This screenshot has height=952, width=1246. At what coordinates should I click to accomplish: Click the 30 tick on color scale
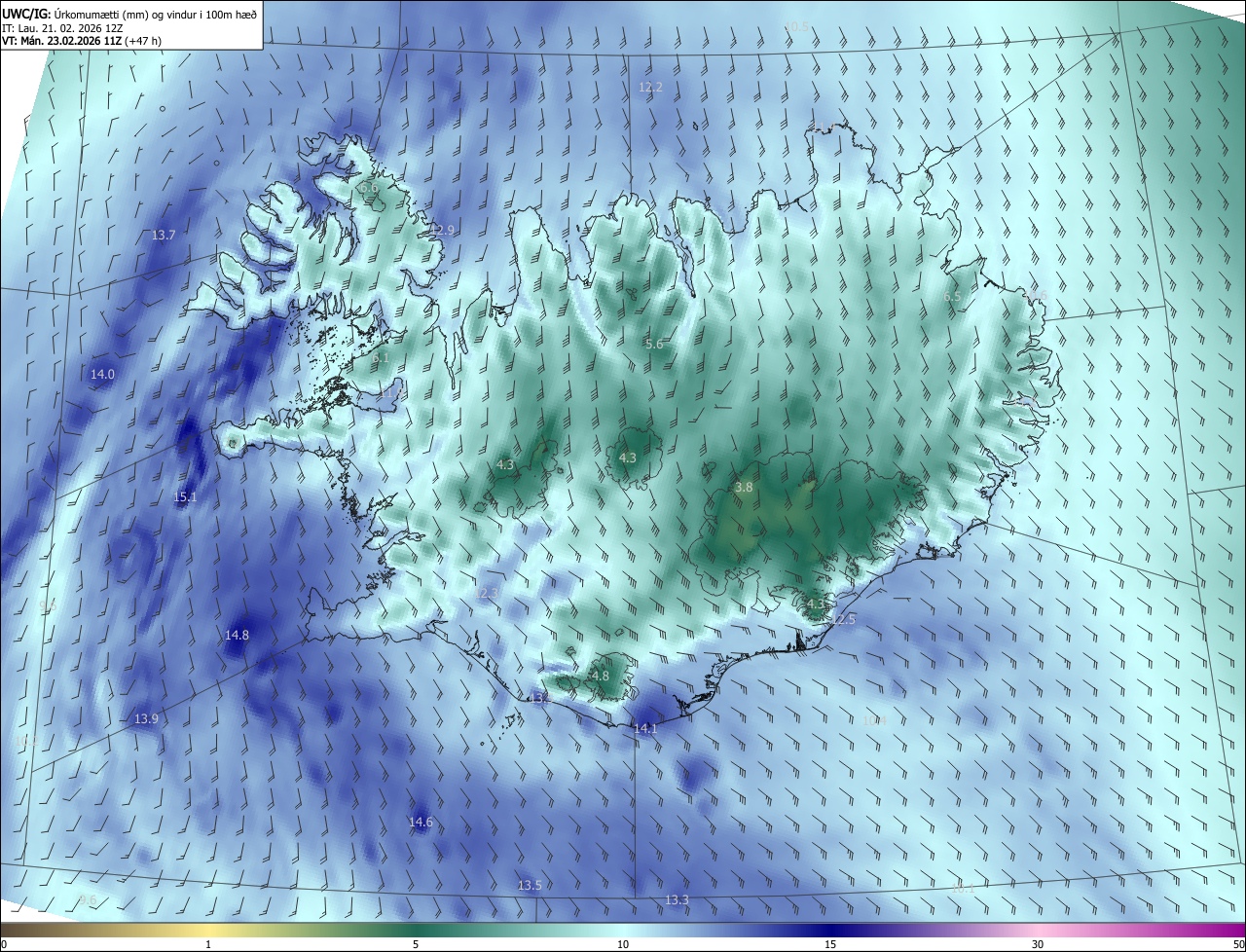[1038, 944]
